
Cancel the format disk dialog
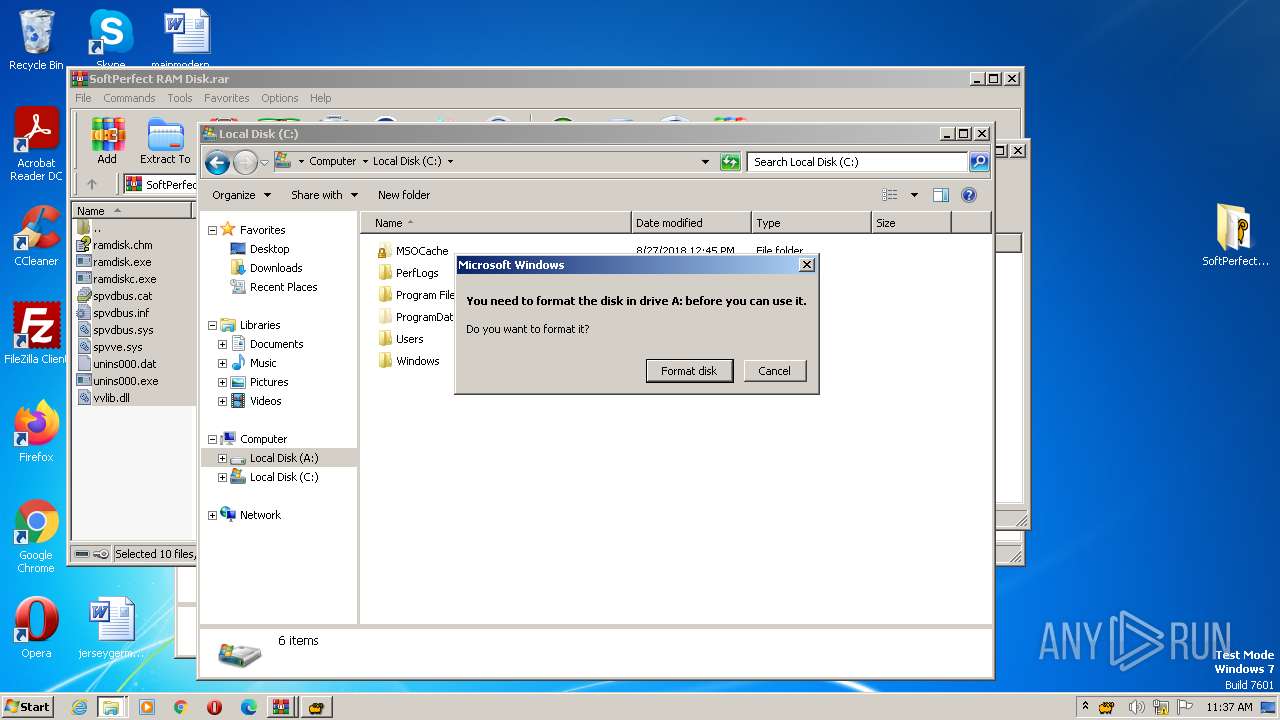(x=774, y=371)
